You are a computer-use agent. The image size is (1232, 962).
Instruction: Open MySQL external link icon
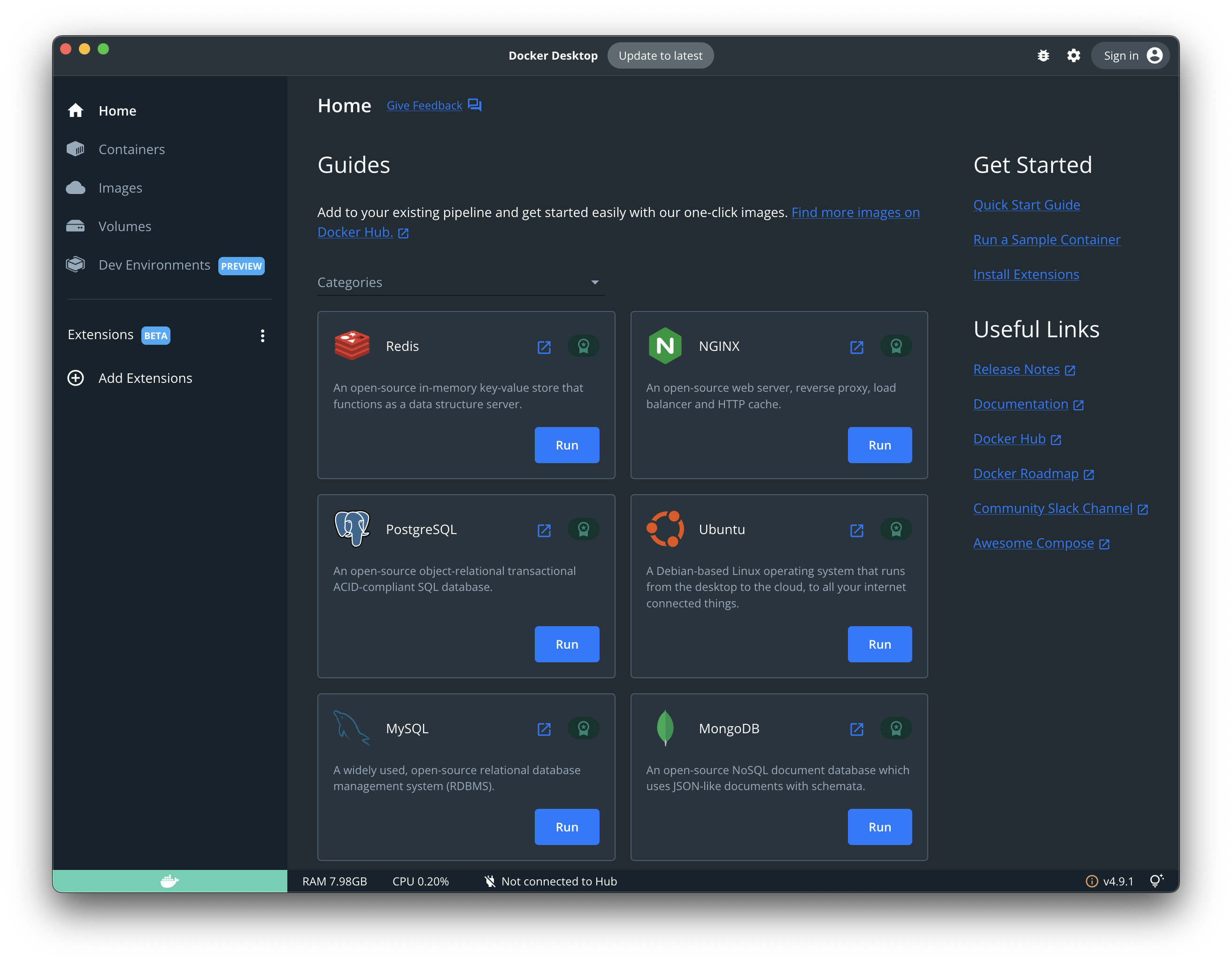[x=544, y=729]
